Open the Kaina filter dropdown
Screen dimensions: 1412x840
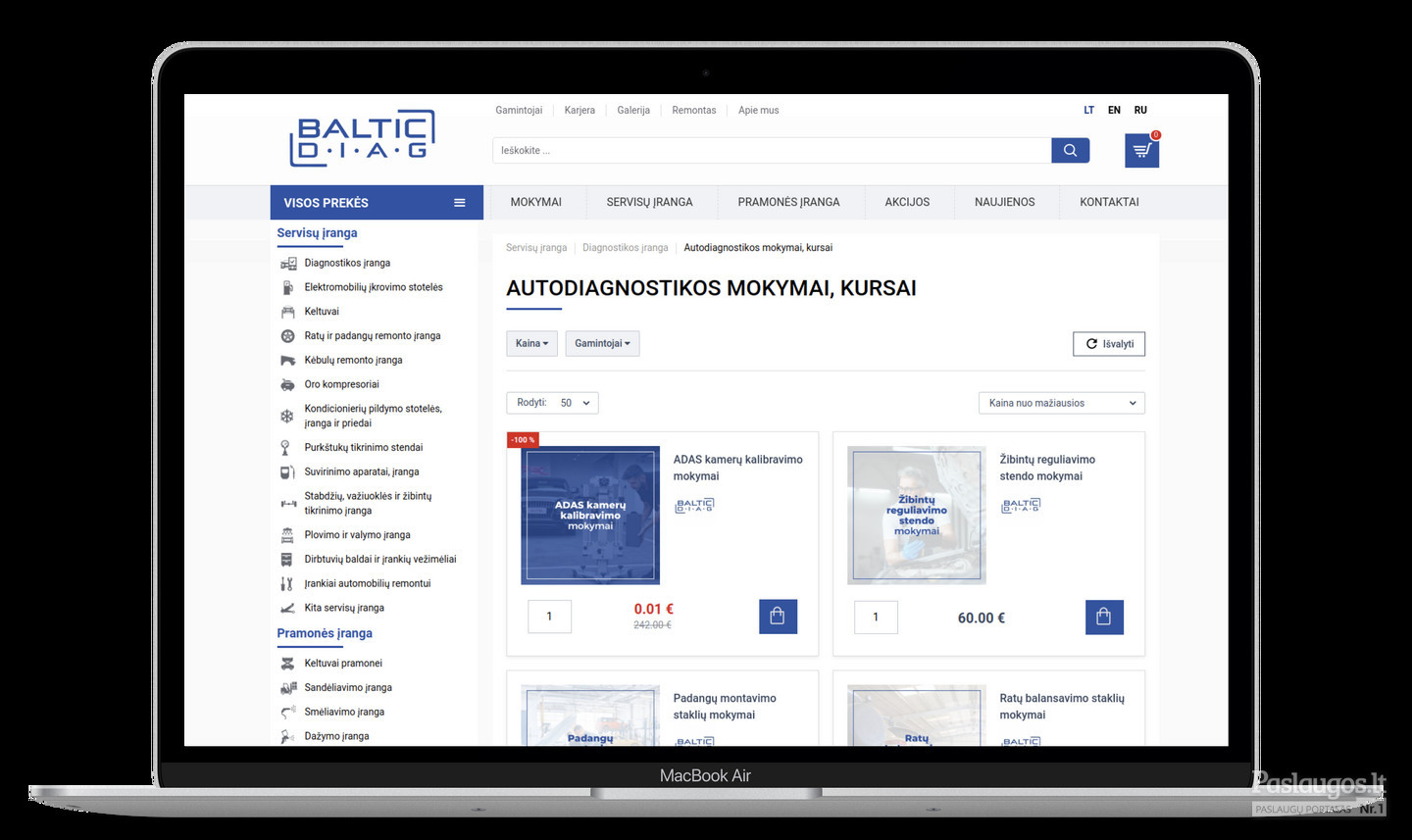(531, 343)
